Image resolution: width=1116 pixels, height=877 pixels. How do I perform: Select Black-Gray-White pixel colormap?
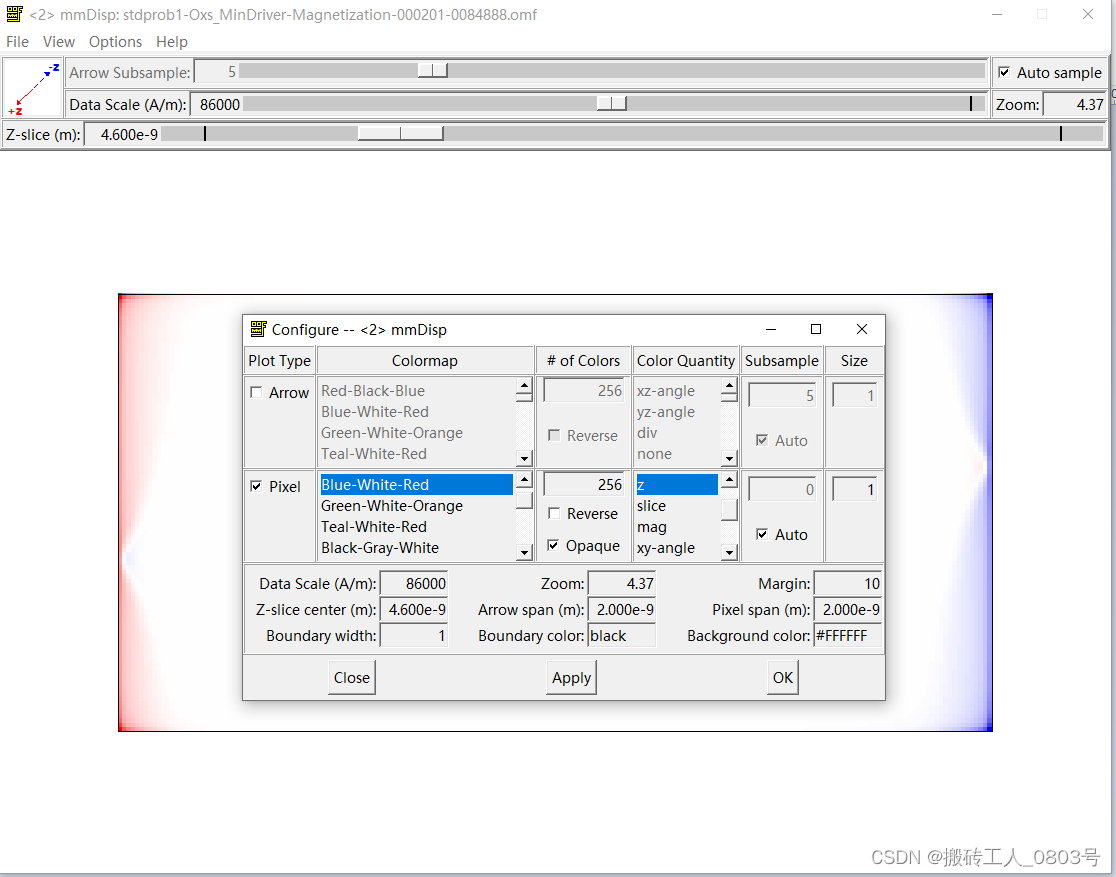pyautogui.click(x=416, y=547)
